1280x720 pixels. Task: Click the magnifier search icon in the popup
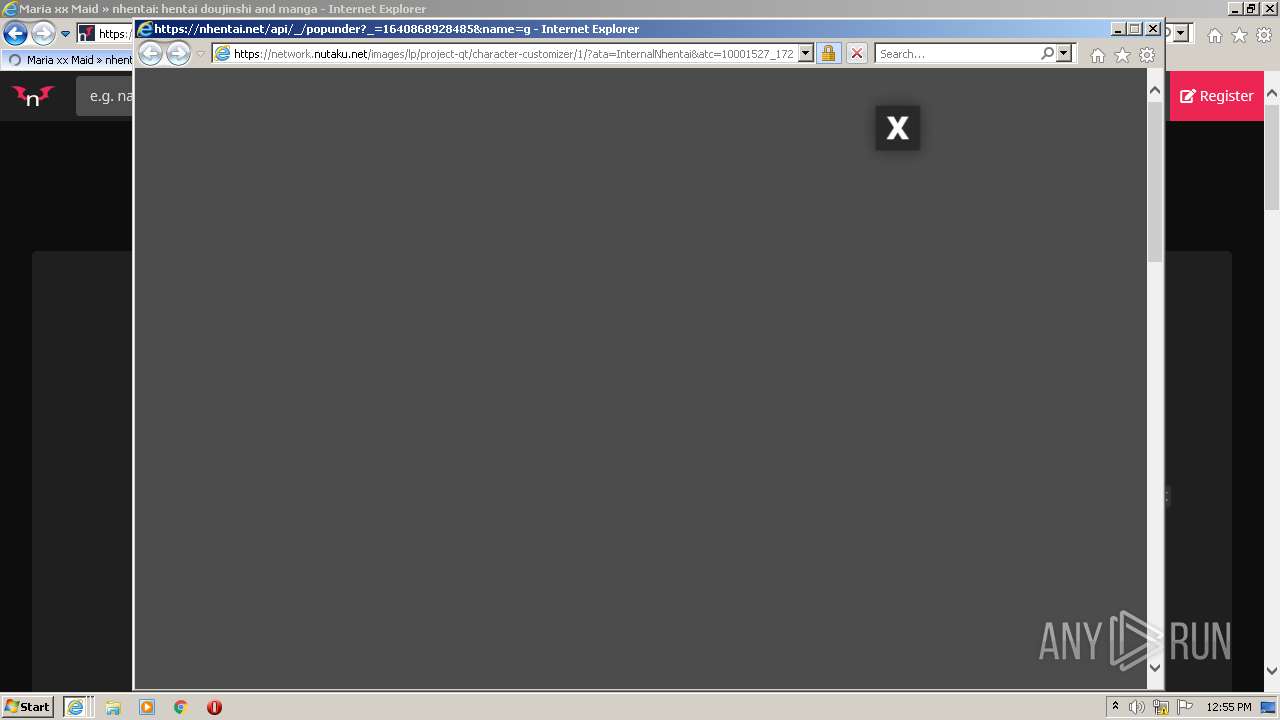click(x=1047, y=53)
